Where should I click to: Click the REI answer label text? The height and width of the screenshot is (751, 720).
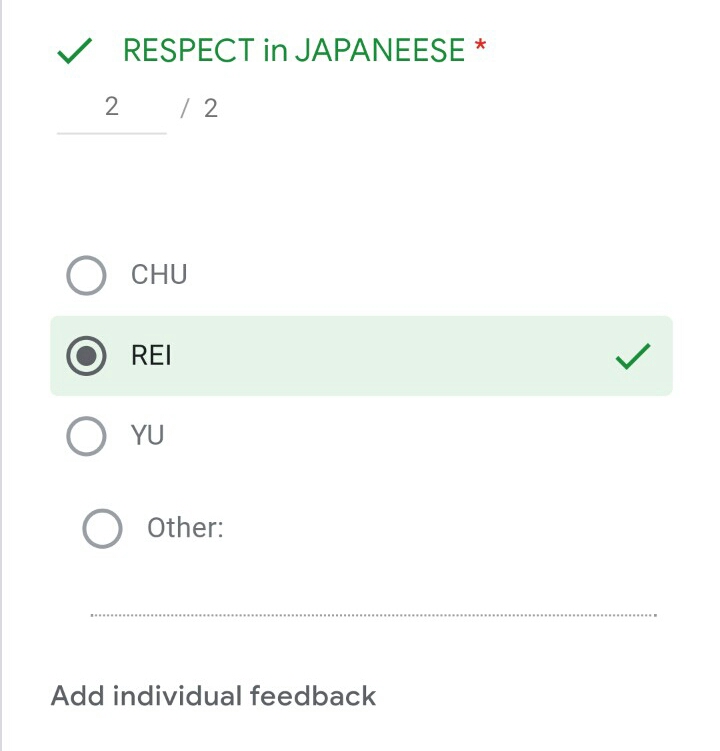[151, 356]
